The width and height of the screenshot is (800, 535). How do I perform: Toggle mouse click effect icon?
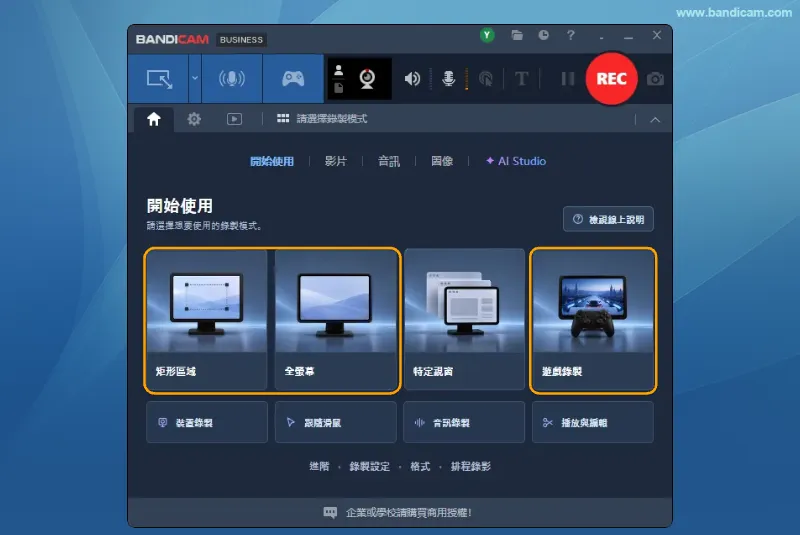[486, 79]
